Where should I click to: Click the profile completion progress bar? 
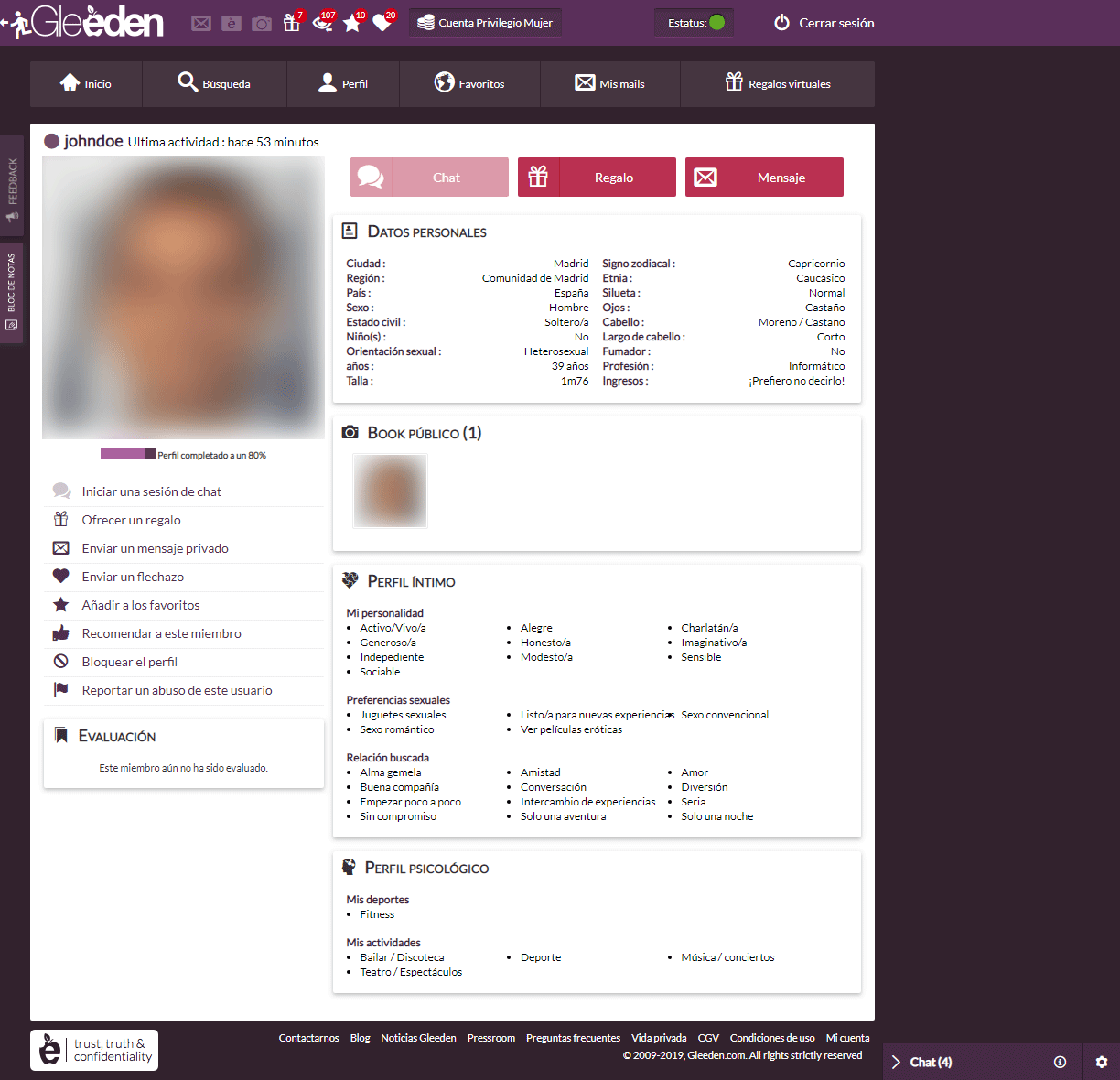[127, 454]
